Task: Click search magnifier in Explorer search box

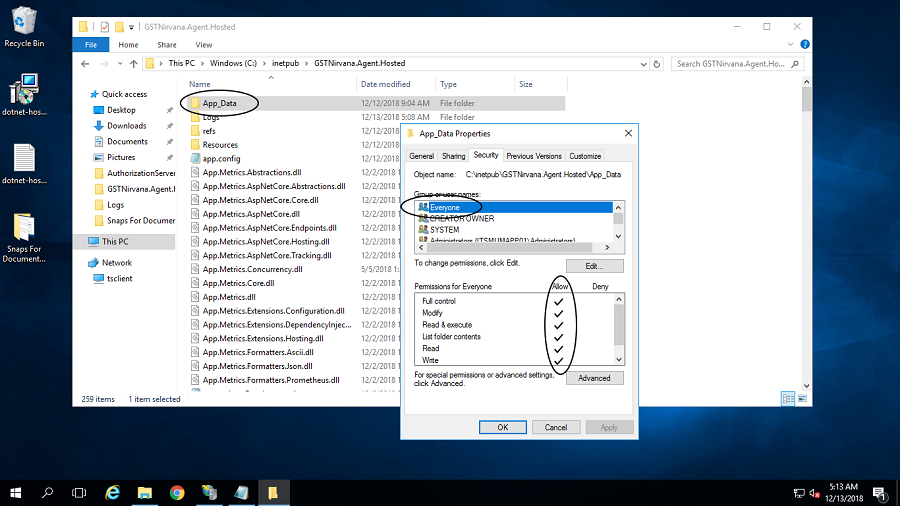Action: pos(795,64)
